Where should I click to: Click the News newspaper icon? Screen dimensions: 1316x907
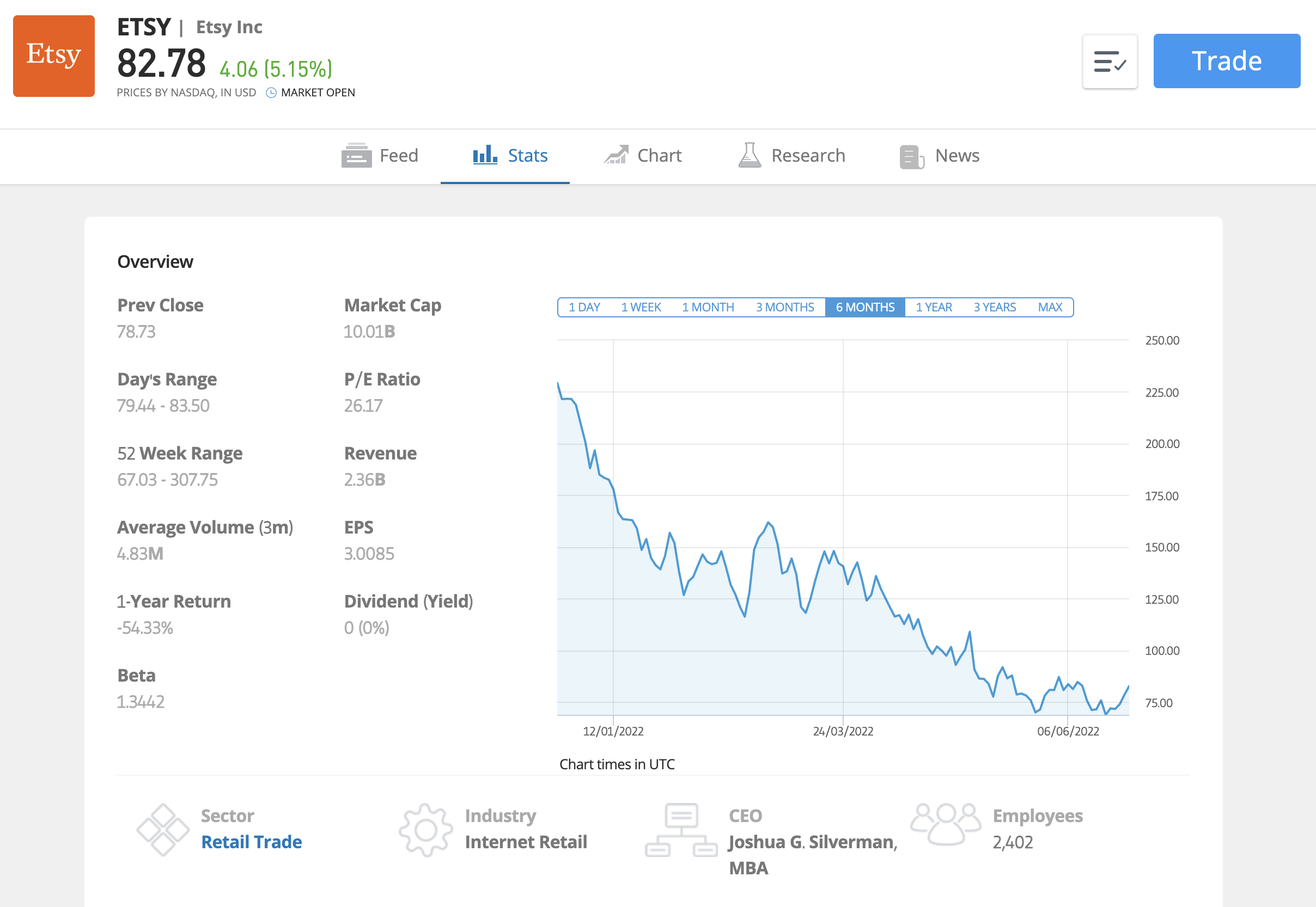[912, 157]
